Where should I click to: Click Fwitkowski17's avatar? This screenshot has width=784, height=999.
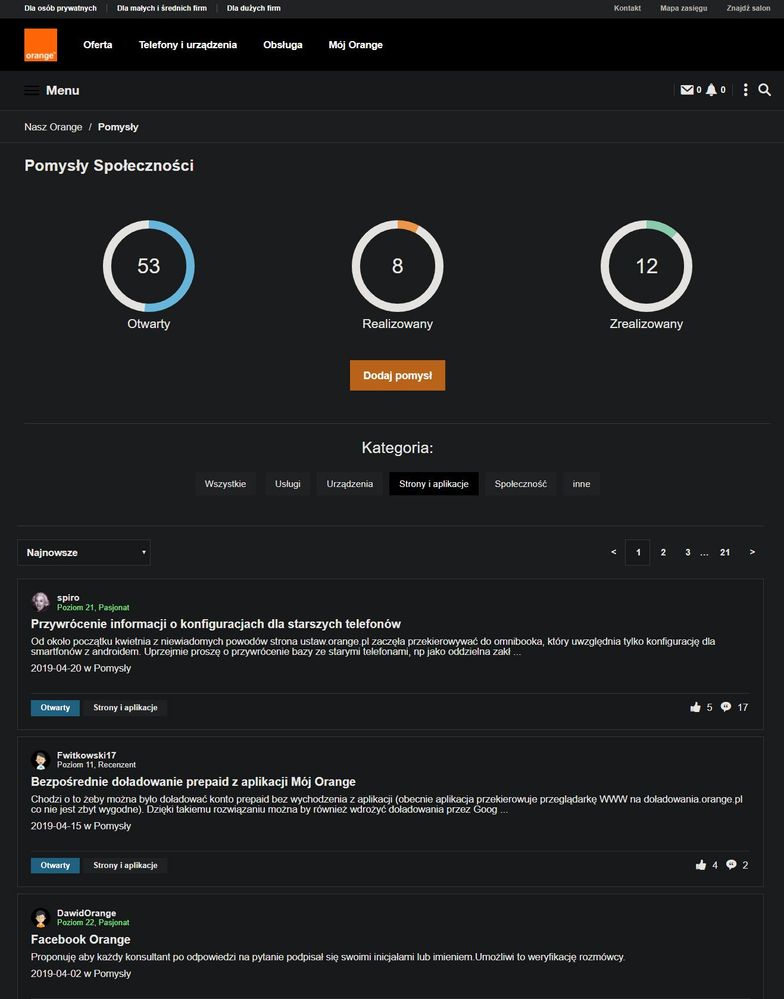pos(41,759)
